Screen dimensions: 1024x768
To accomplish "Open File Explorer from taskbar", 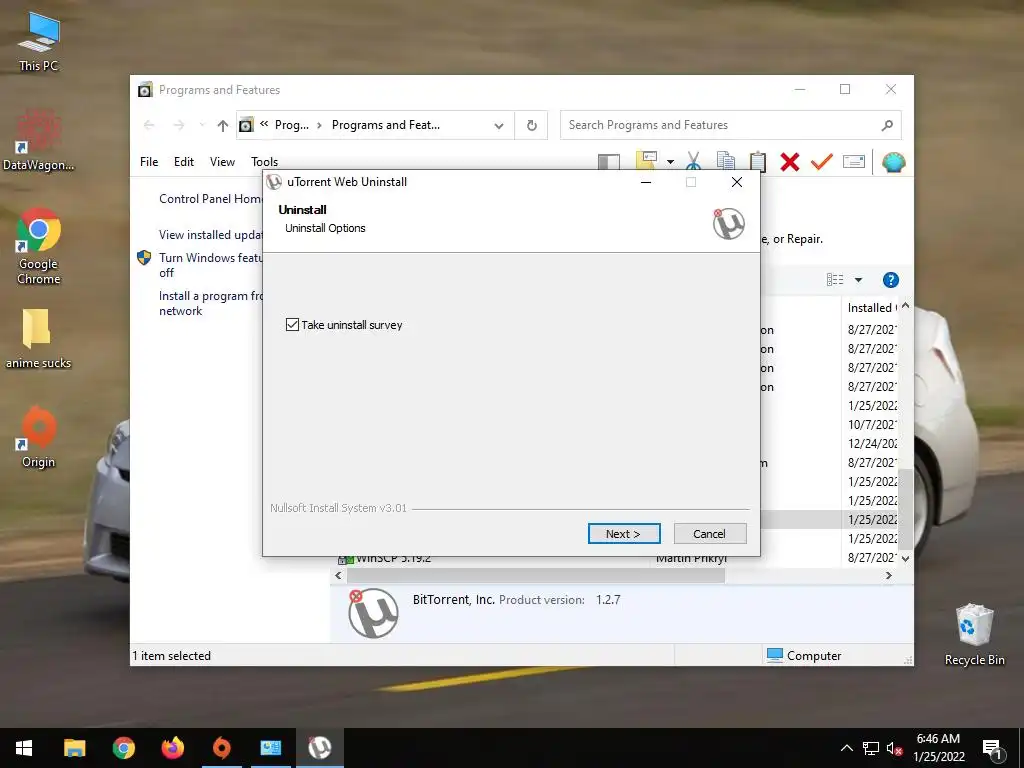I will (74, 748).
